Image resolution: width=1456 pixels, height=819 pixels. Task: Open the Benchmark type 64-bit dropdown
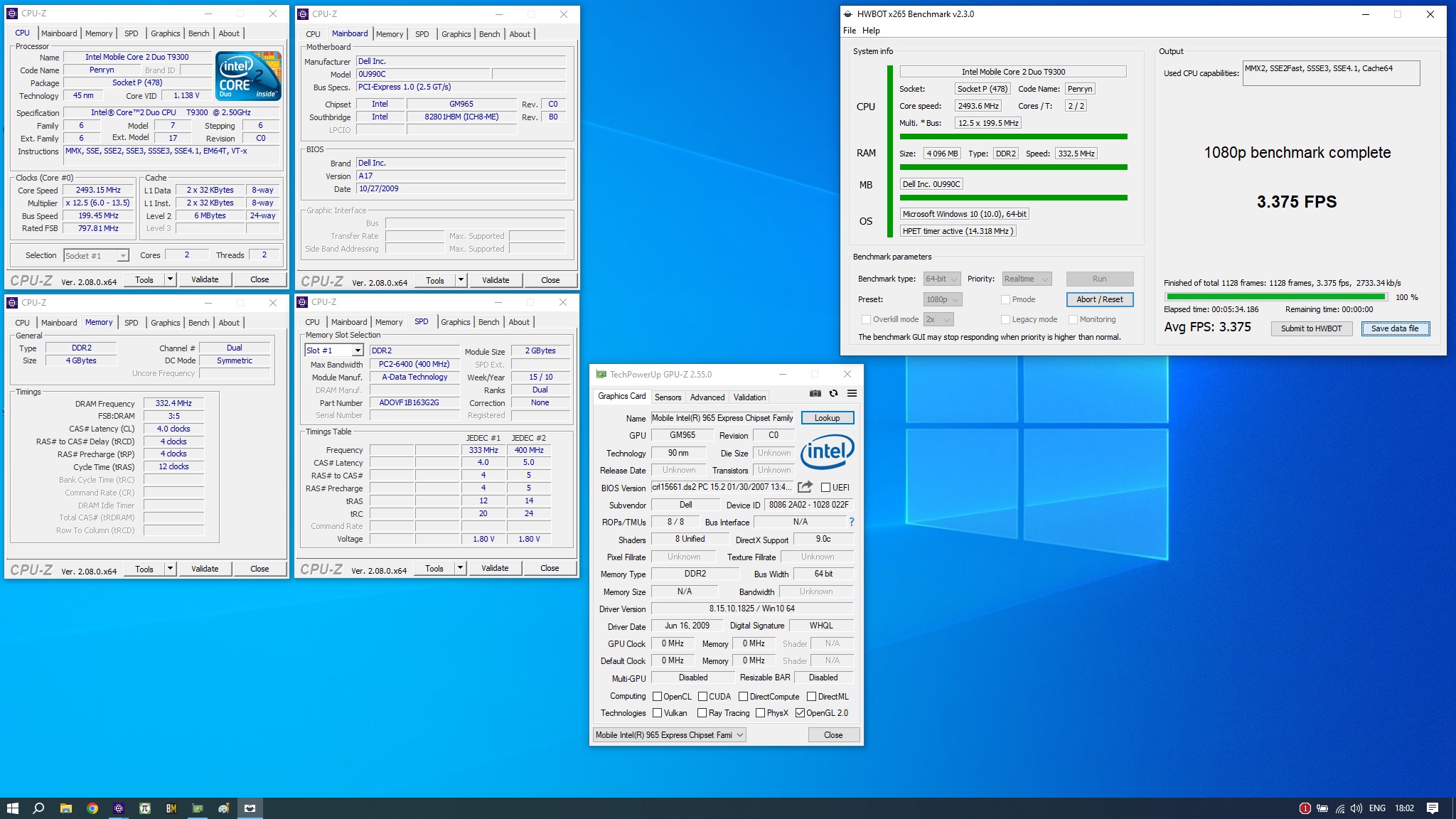pyautogui.click(x=942, y=279)
